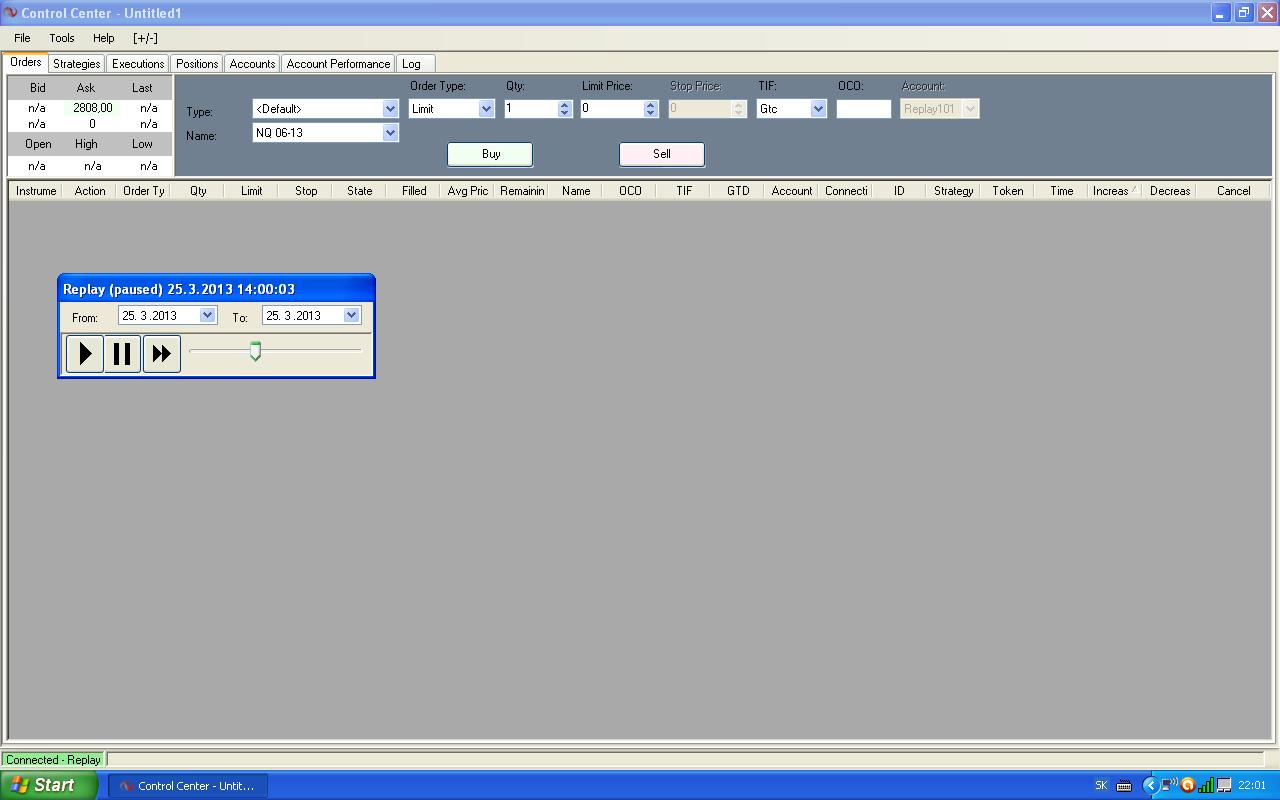This screenshot has height=800, width=1280.
Task: Increase the Qty value with up arrow
Action: pos(564,104)
